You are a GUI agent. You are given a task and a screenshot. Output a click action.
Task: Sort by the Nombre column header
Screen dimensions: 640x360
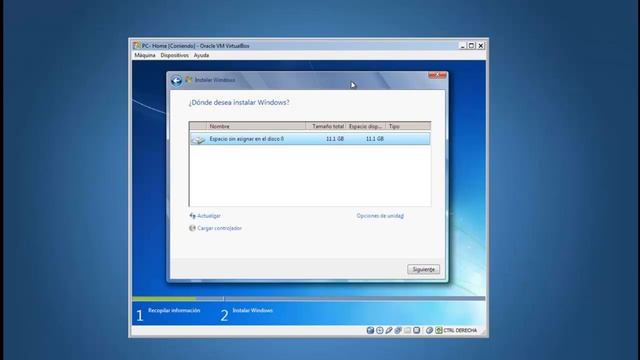coord(256,127)
